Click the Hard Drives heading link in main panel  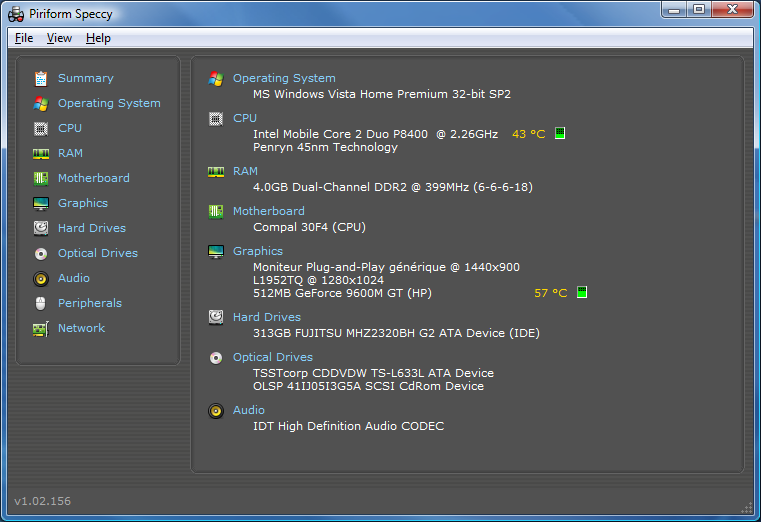267,317
